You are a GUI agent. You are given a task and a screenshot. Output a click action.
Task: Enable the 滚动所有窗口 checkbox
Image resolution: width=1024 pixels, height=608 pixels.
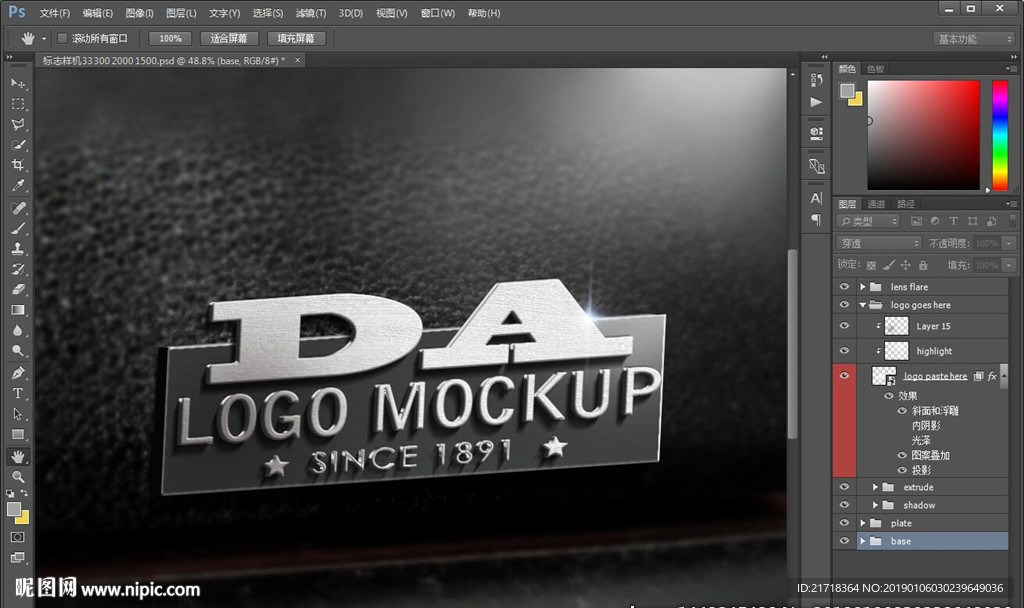62,38
